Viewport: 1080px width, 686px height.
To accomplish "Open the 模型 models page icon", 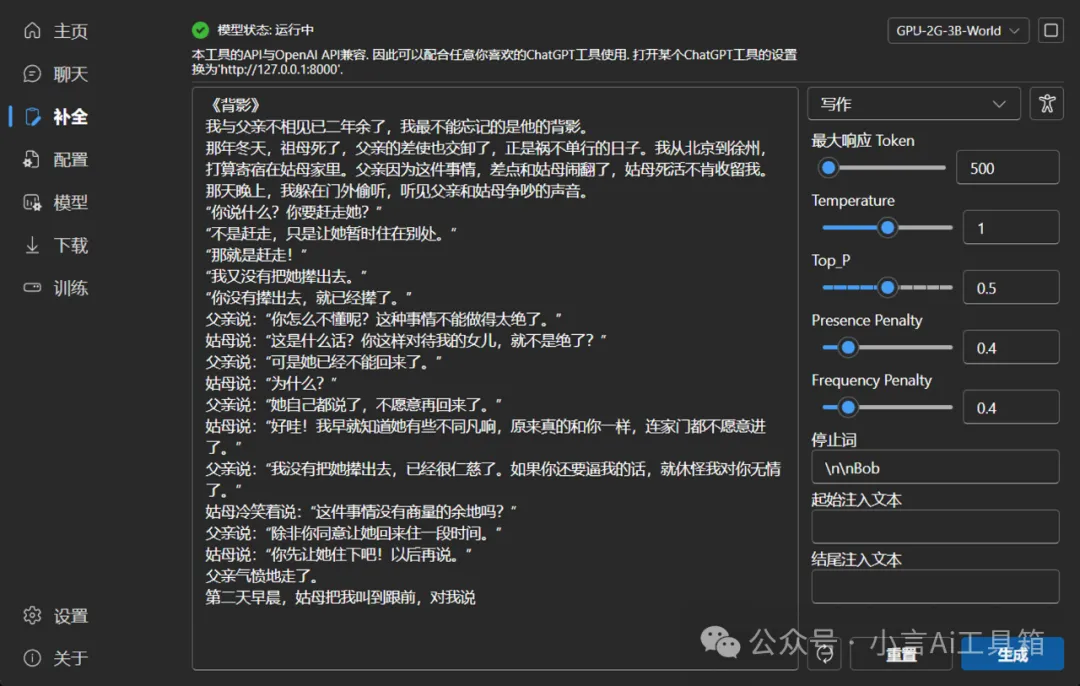I will click(x=33, y=203).
